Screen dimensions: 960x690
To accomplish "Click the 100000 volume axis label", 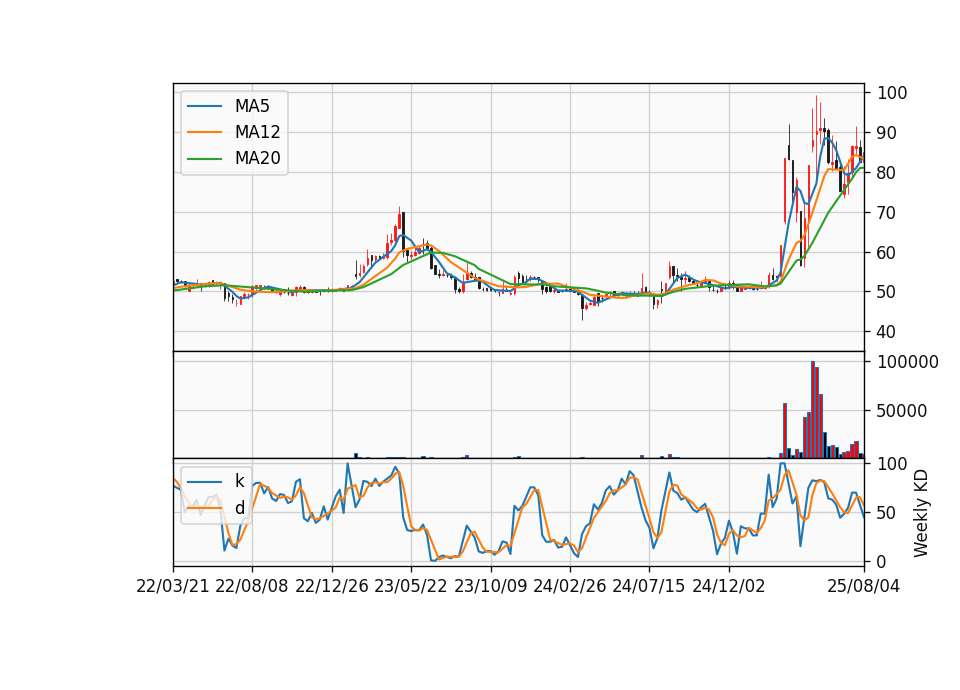I will [x=907, y=362].
